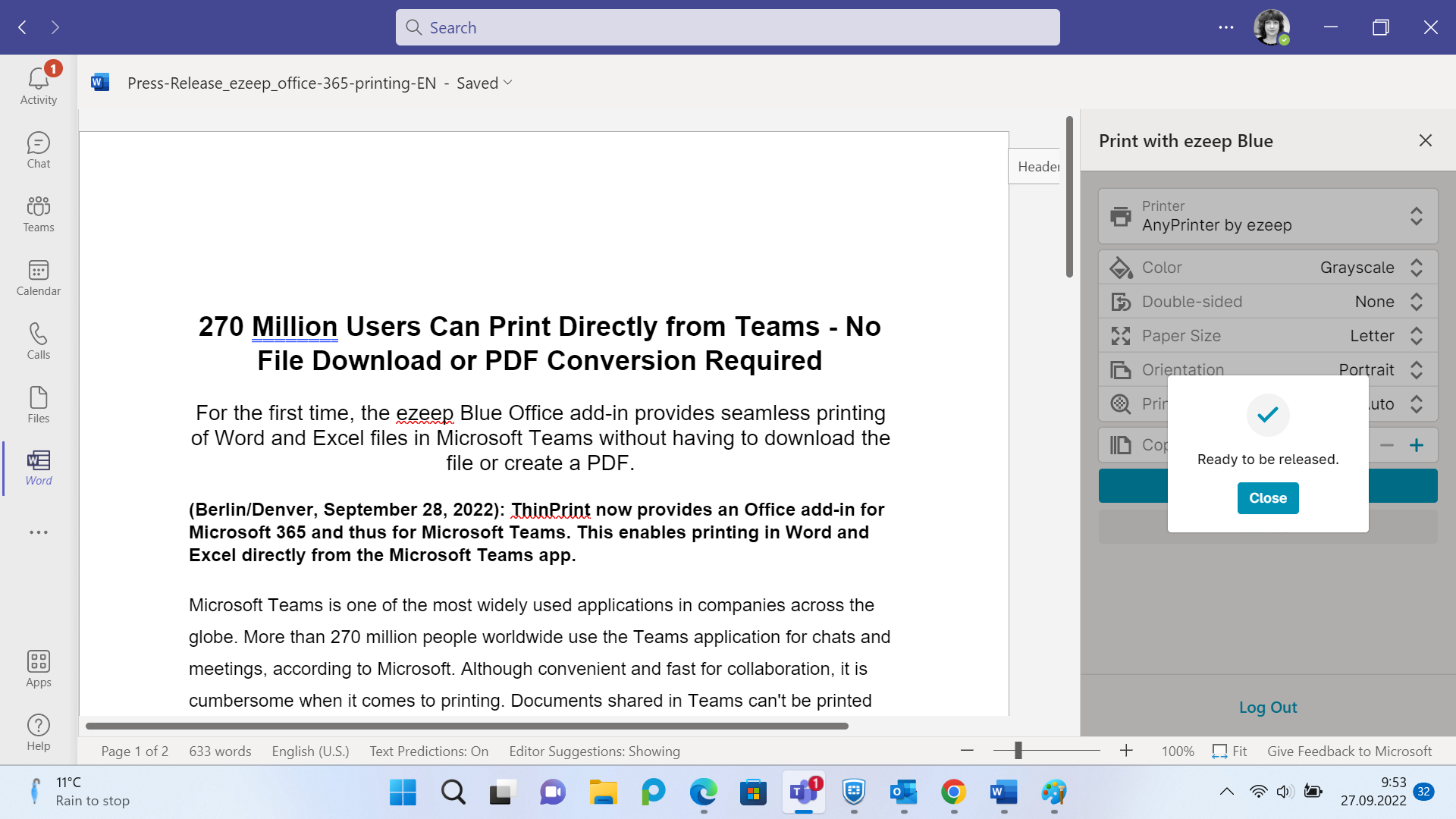The width and height of the screenshot is (1456, 819).
Task: Click the Close button in the dialog
Action: pyautogui.click(x=1268, y=498)
